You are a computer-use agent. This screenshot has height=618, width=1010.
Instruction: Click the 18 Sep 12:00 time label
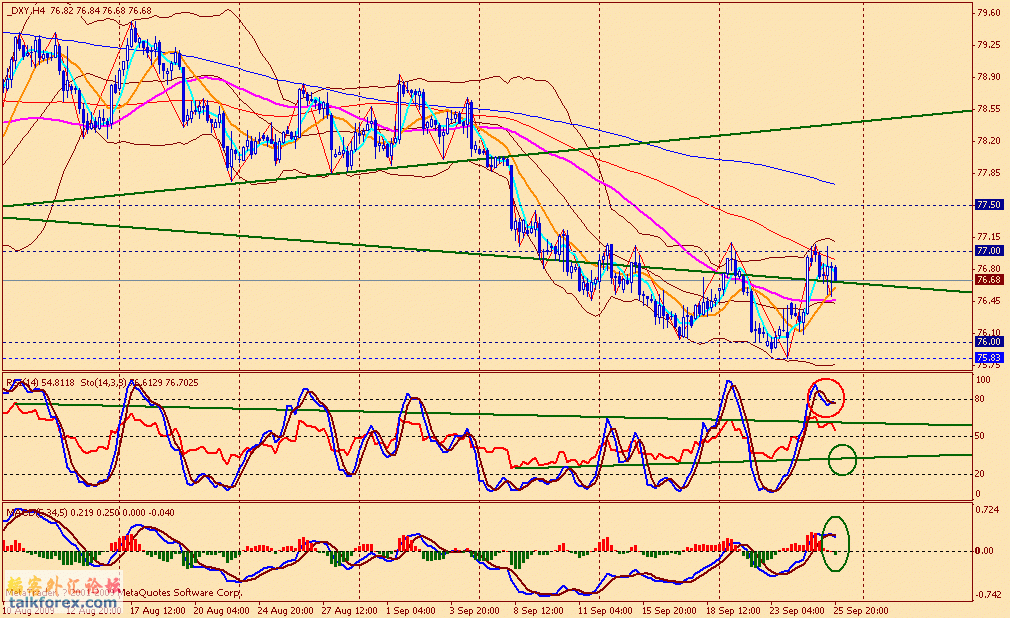tap(733, 610)
